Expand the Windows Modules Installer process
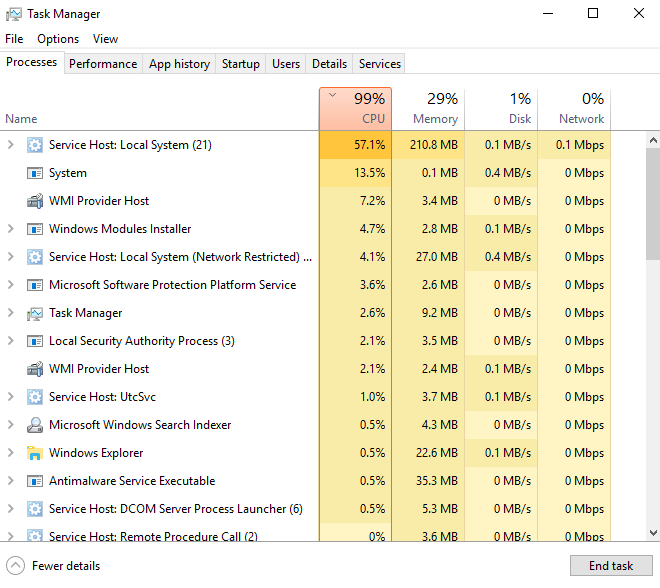This screenshot has width=660, height=588. click(11, 229)
